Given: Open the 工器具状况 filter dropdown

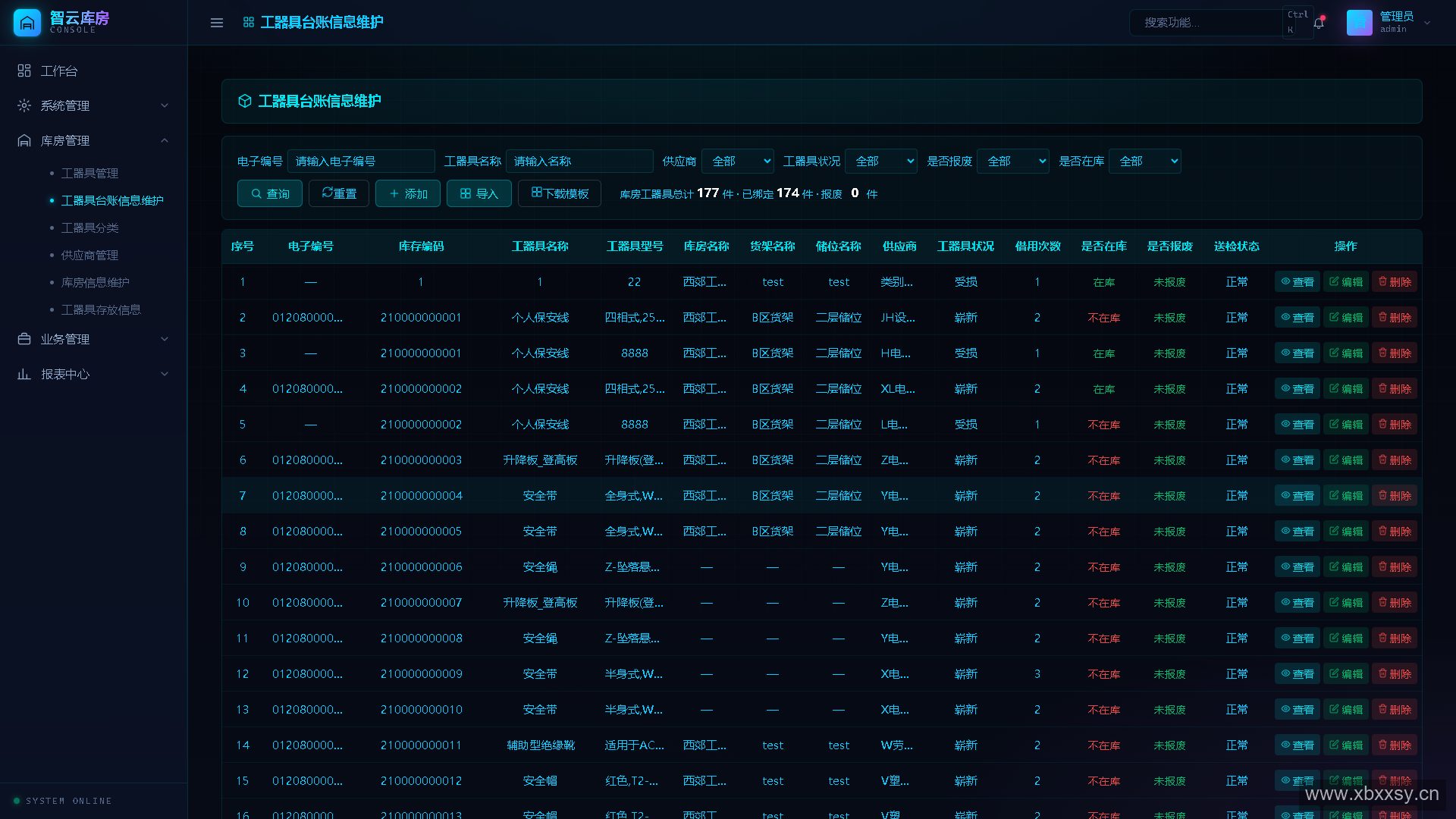Looking at the screenshot, I should (881, 162).
